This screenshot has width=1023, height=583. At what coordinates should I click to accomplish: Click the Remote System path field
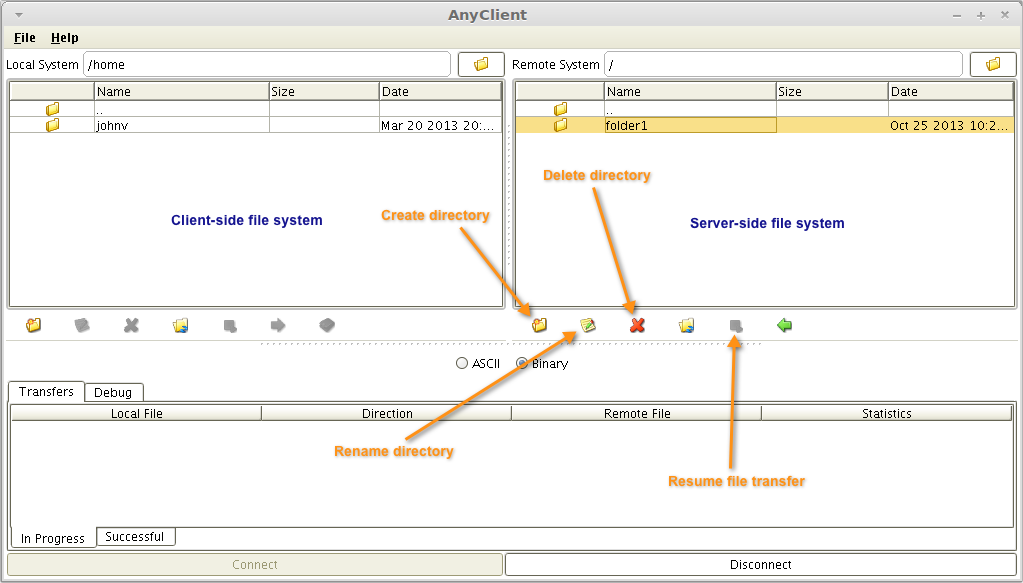pyautogui.click(x=784, y=63)
